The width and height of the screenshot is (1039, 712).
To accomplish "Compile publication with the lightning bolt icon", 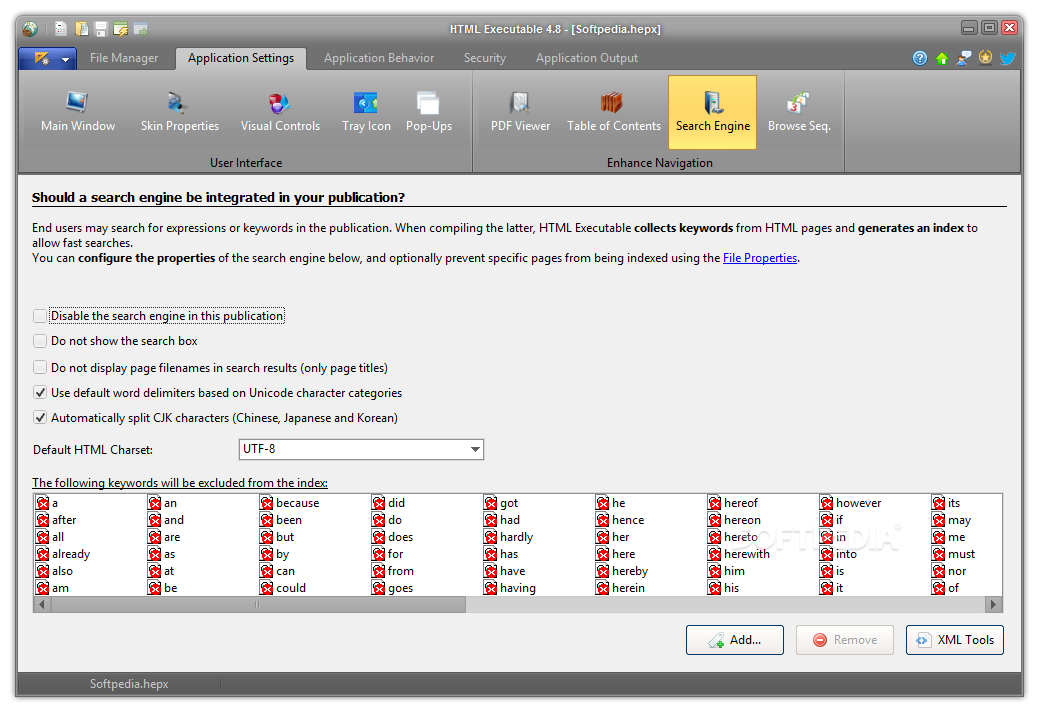I will 121,29.
